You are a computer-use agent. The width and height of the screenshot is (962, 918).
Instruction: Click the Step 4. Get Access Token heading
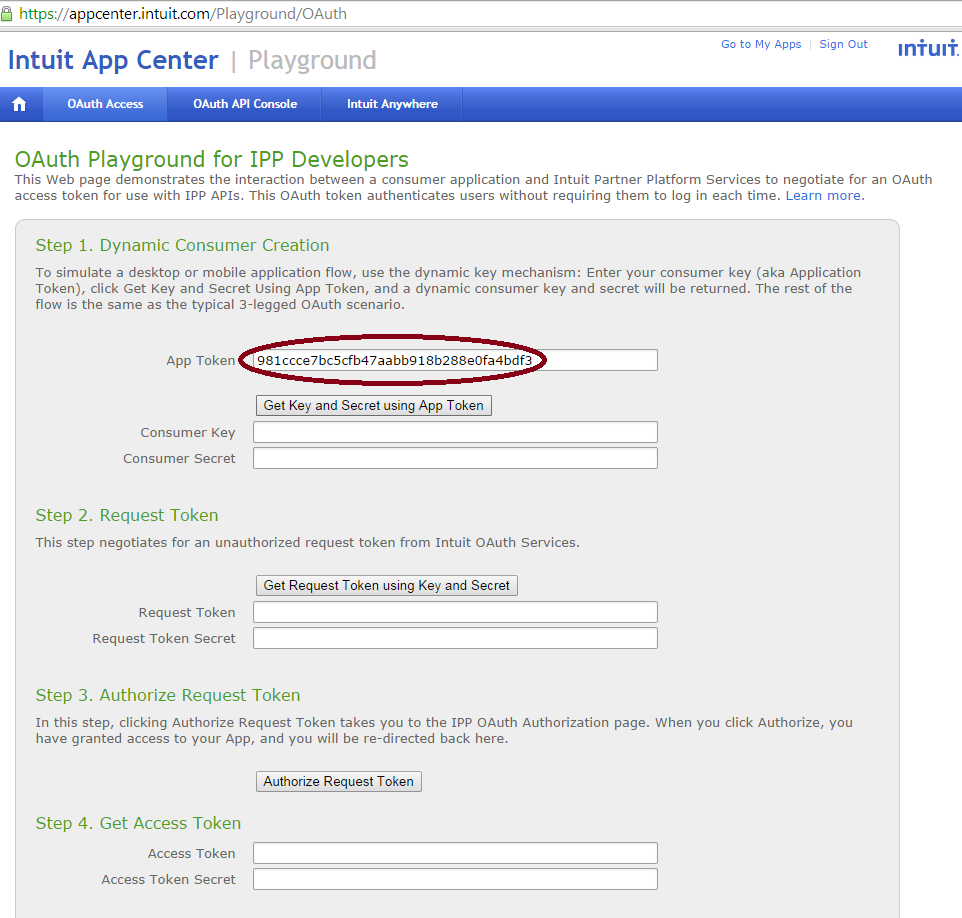(x=138, y=823)
